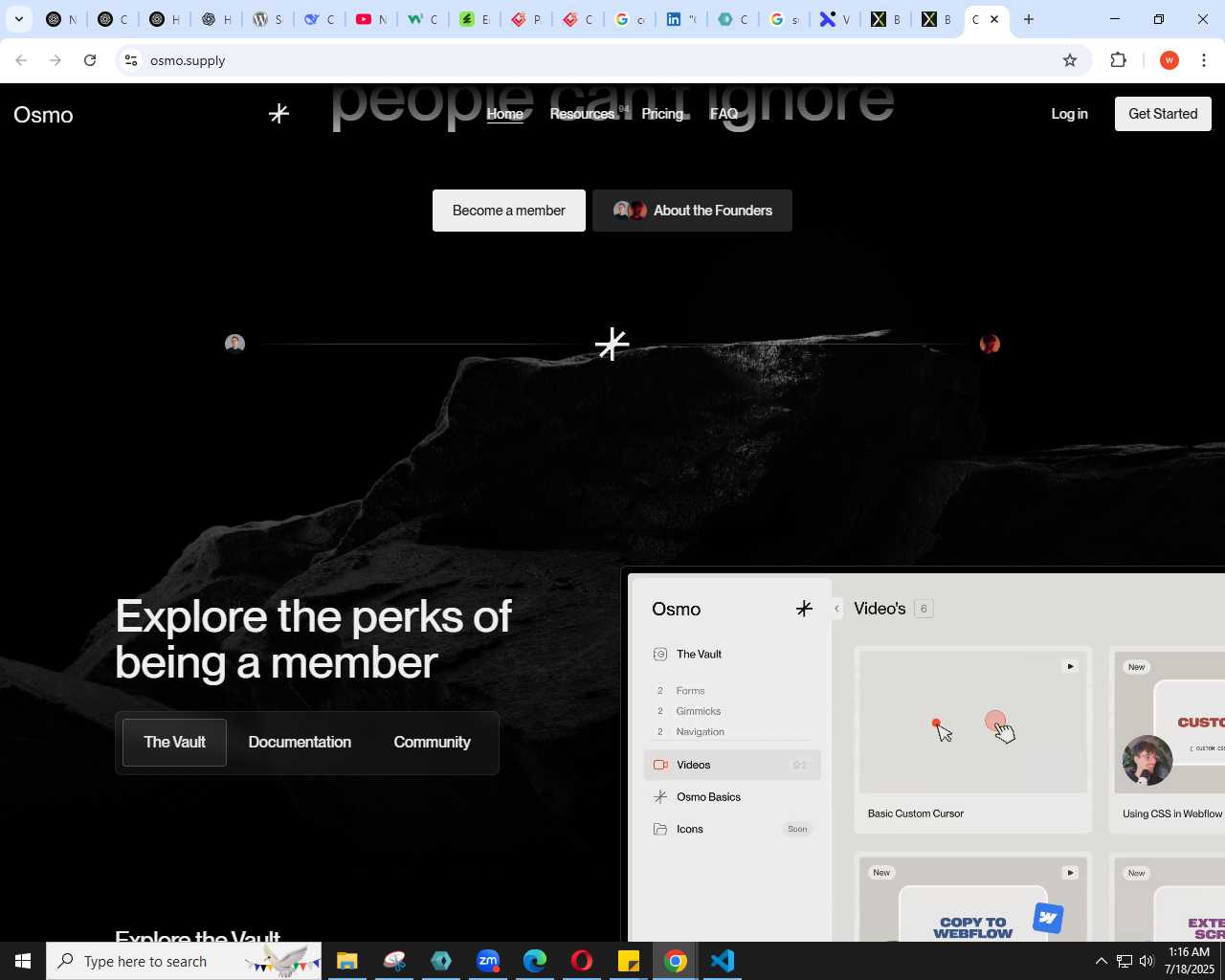Click the play icon on Copy to Webflow card
This screenshot has height=980, width=1225.
click(1070, 873)
